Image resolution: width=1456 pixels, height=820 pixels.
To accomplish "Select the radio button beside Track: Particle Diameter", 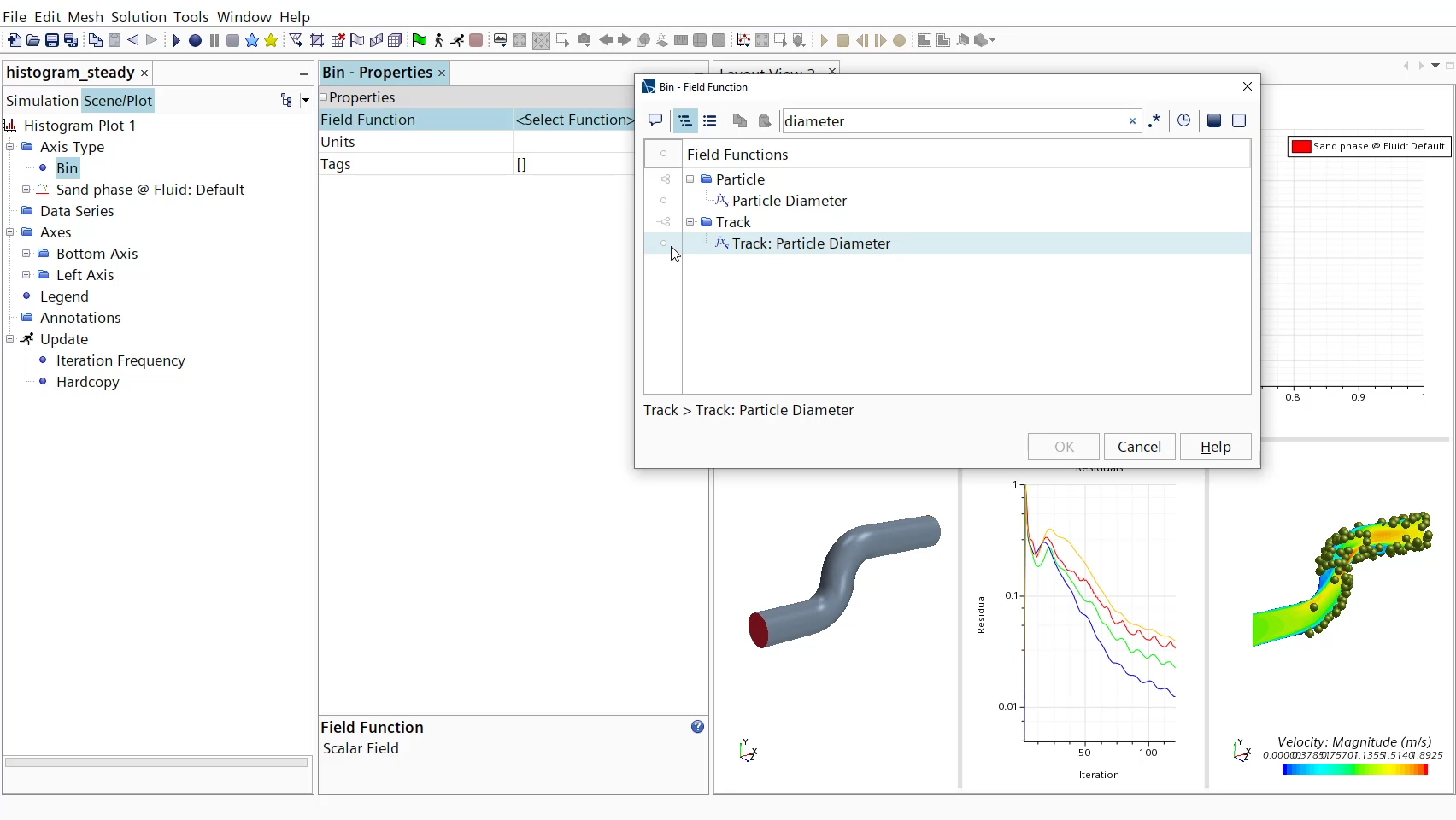I will pos(663,243).
